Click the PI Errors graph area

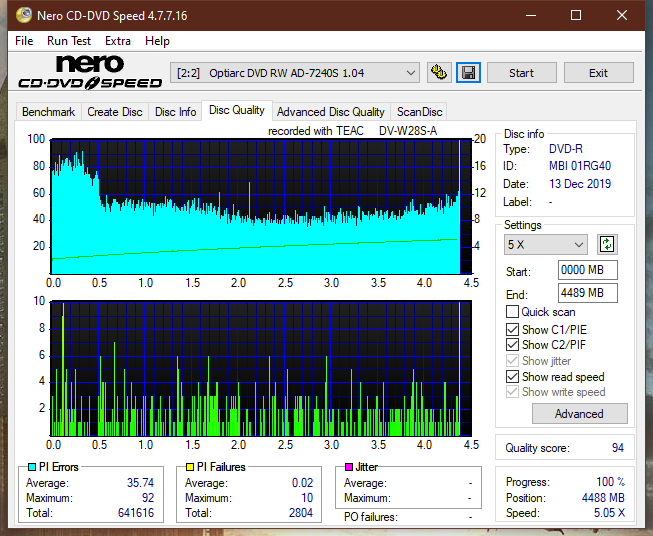261,206
